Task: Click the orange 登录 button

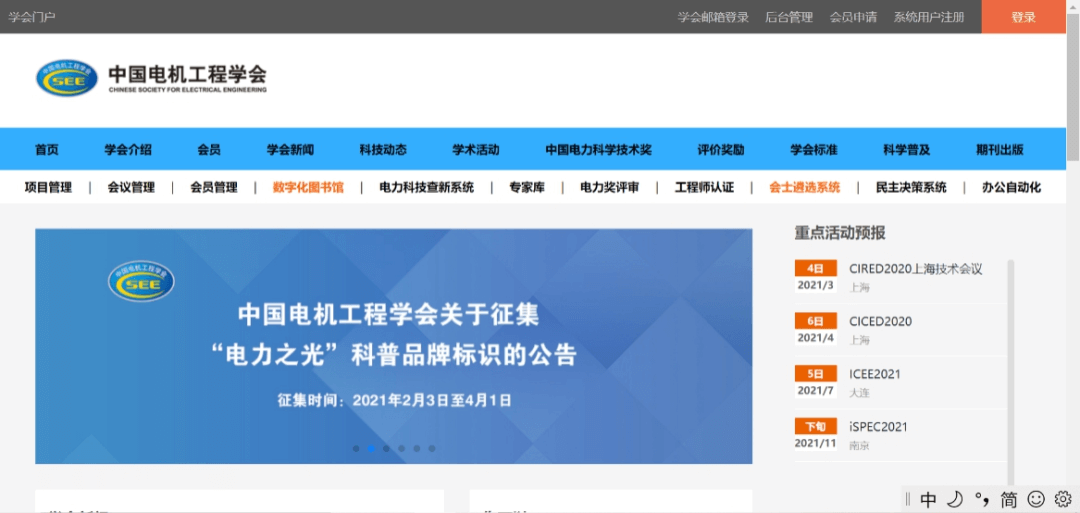Action: (x=1024, y=17)
